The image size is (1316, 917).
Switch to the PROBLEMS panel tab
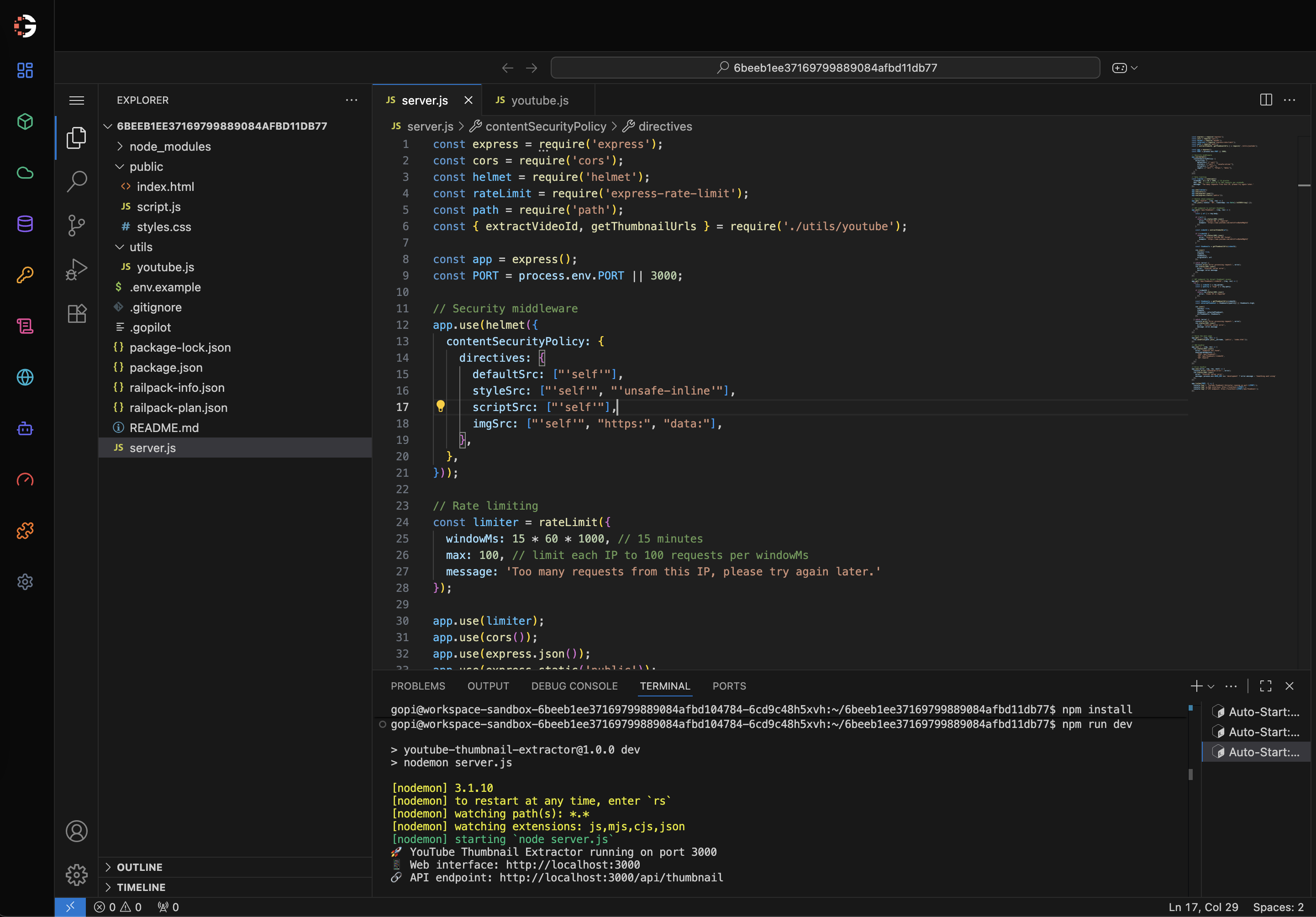(x=418, y=686)
